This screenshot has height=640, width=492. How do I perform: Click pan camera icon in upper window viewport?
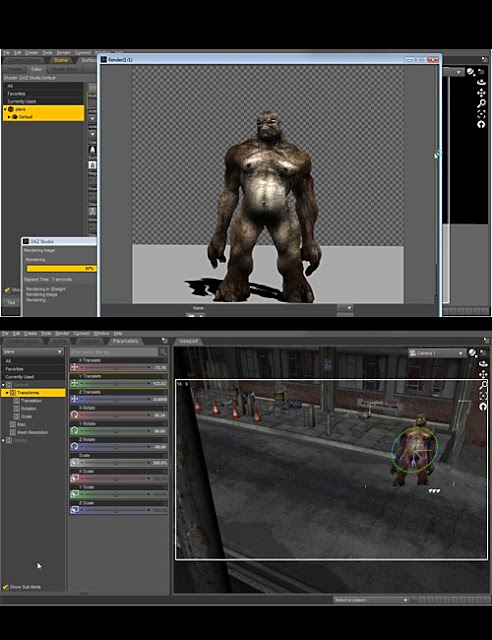481,93
